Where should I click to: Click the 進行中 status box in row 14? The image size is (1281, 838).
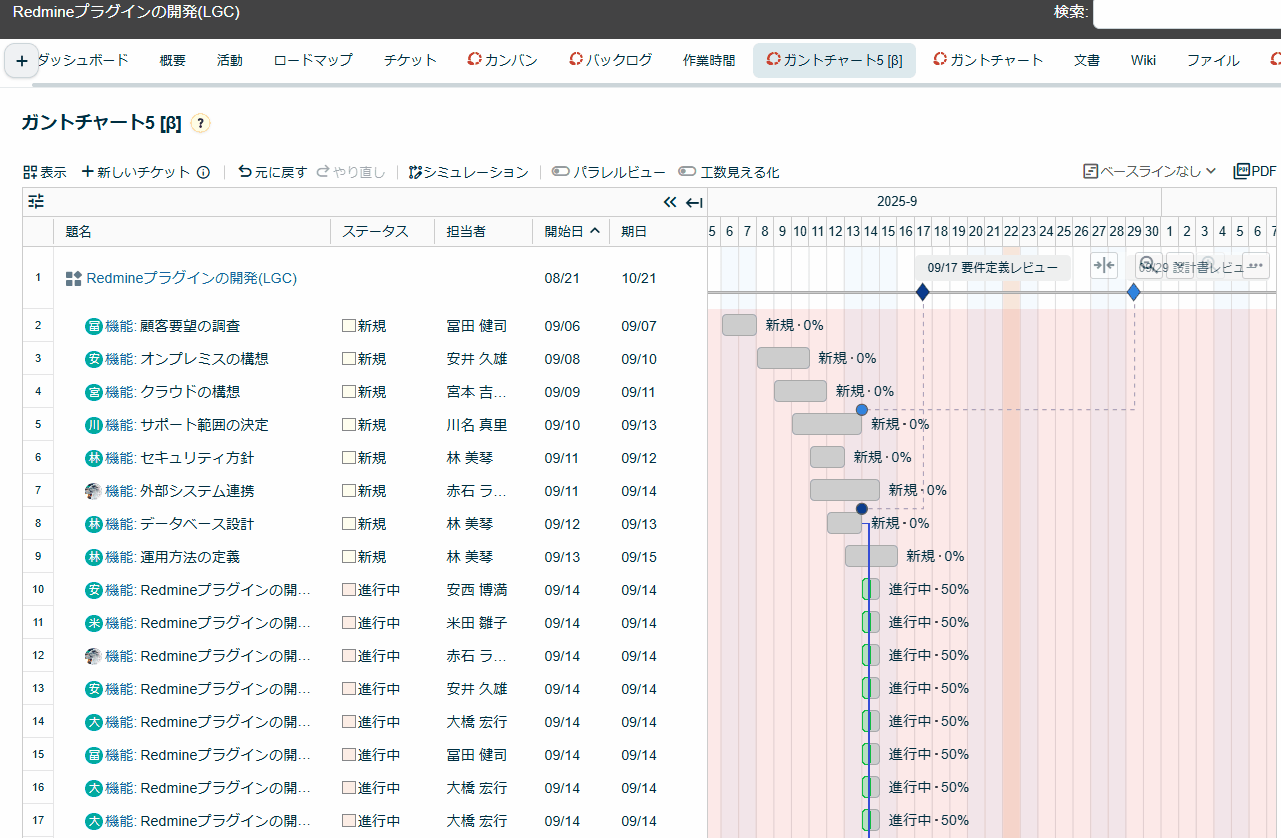(x=349, y=722)
